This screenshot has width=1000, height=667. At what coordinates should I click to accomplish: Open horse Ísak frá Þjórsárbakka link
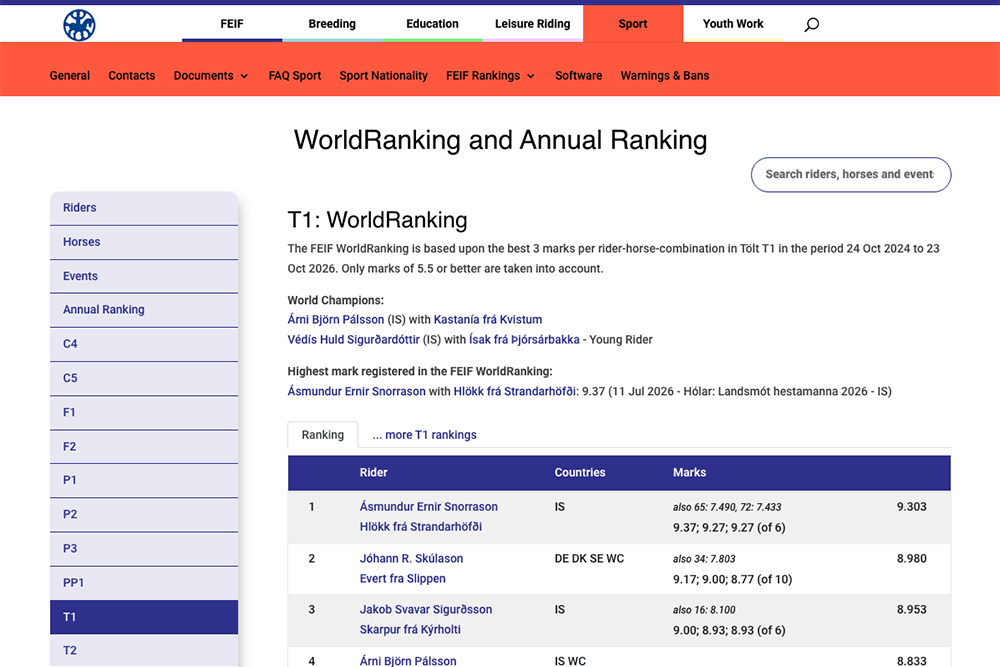pos(524,340)
